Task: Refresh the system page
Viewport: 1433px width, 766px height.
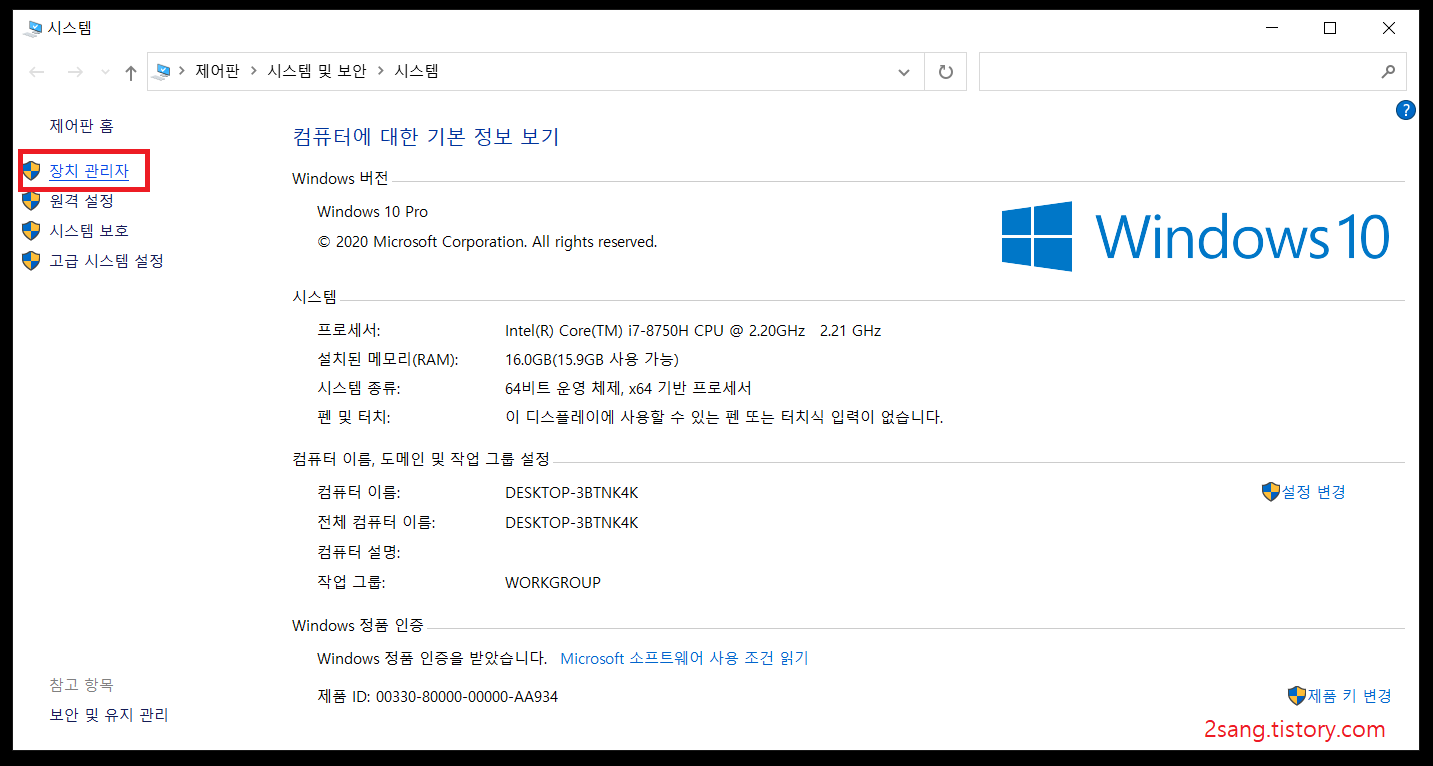Action: tap(946, 72)
